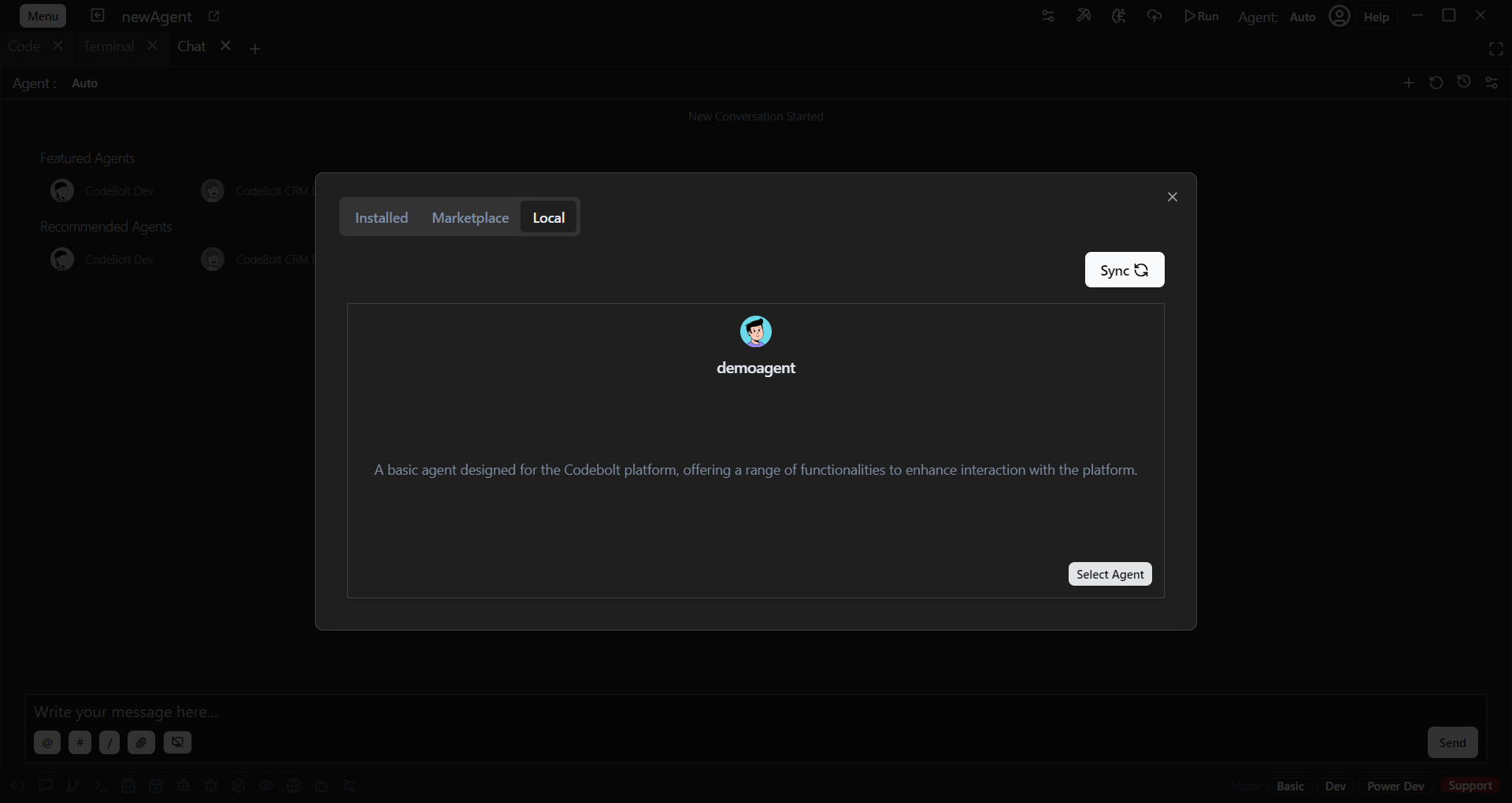Close the Terminal tab

[152, 46]
